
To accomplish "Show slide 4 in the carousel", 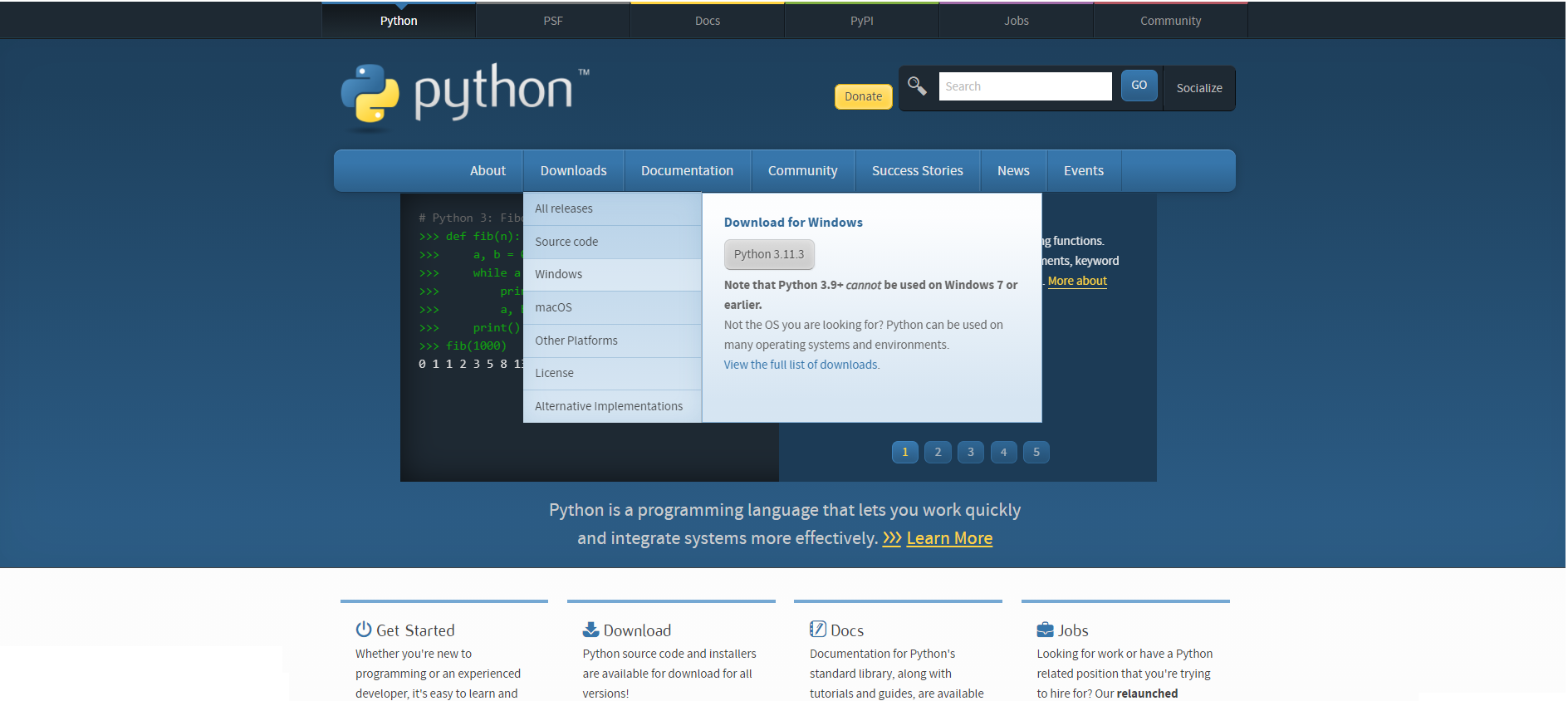I will click(x=1003, y=452).
